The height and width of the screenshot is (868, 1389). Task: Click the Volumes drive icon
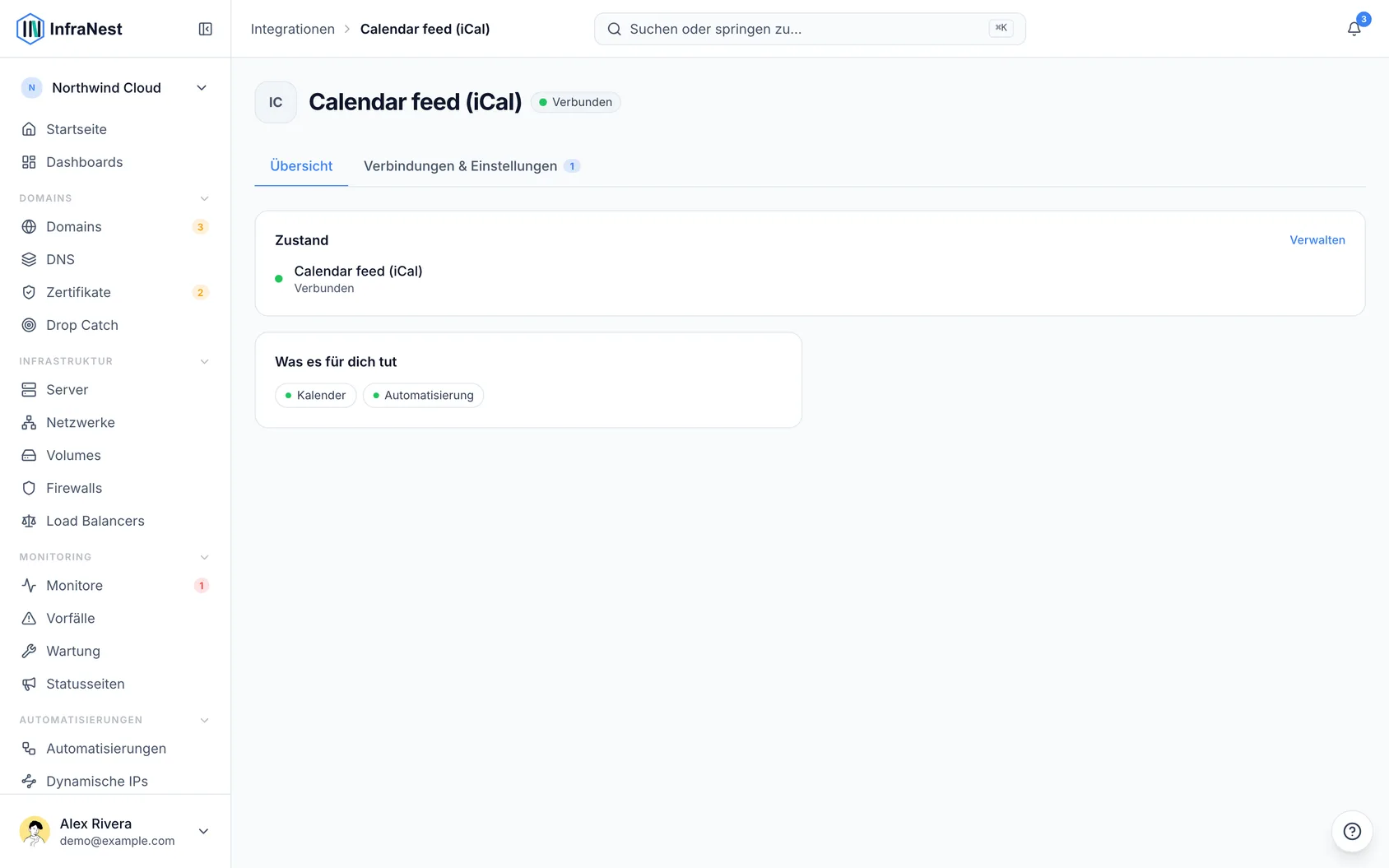[29, 455]
